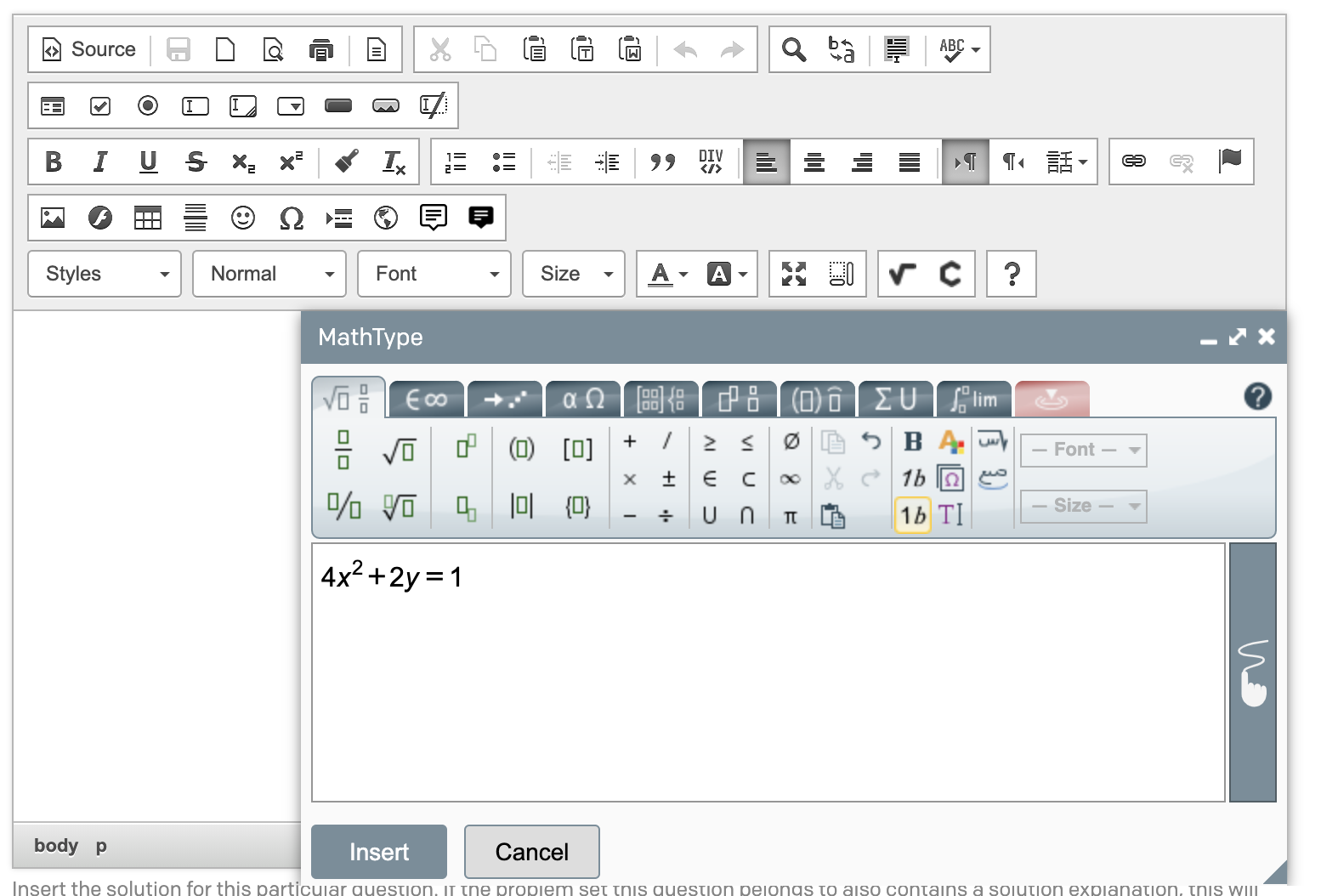Toggle Align Left

(x=767, y=162)
